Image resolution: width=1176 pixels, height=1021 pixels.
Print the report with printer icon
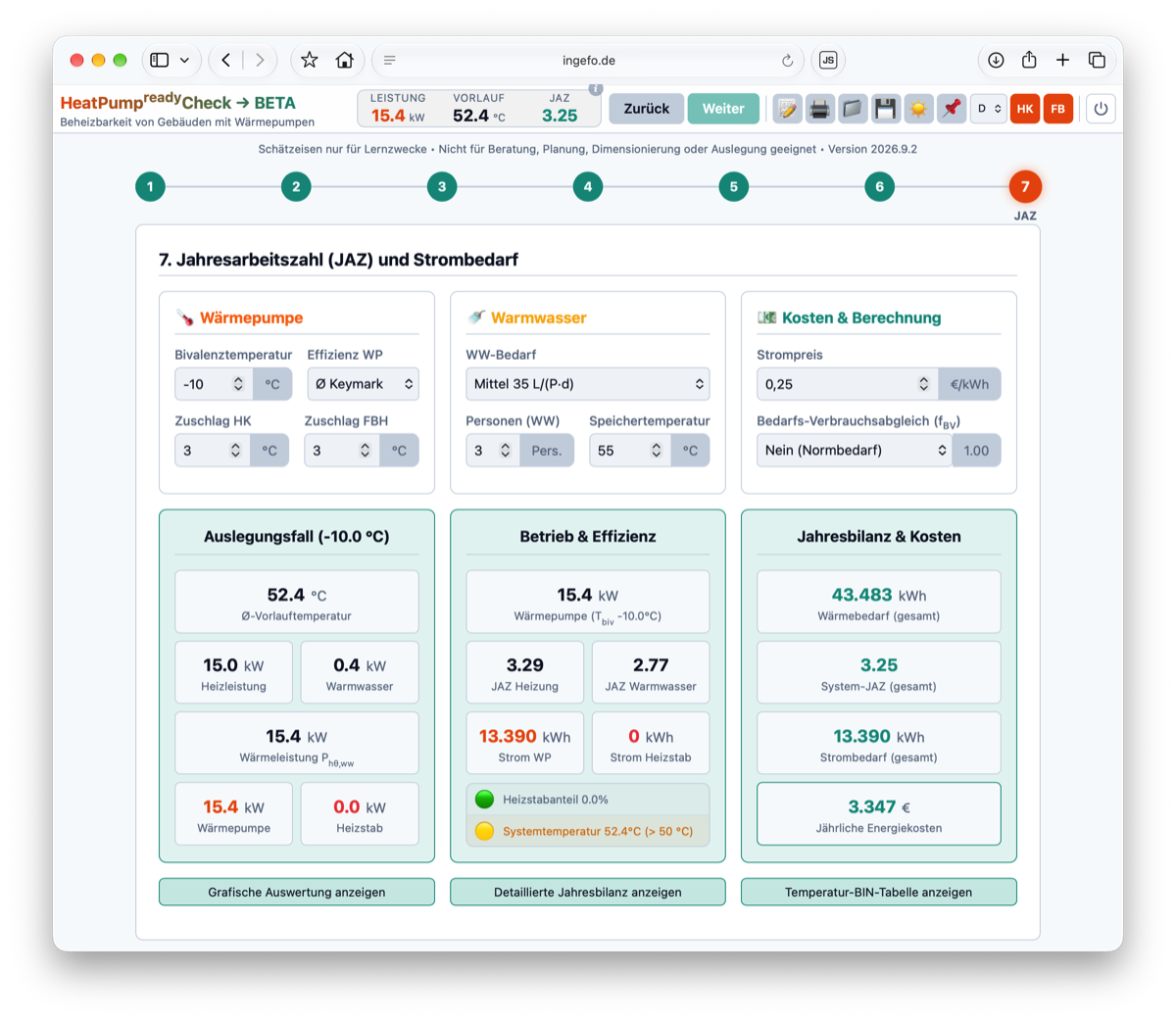[819, 109]
